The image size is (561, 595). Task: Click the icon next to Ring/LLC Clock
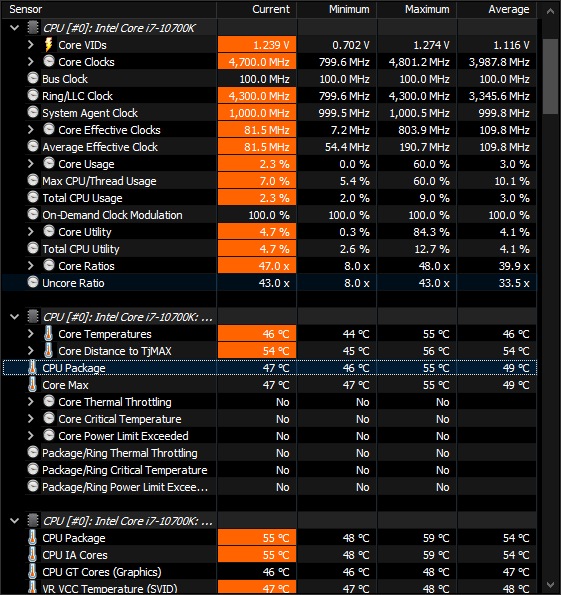point(33,95)
